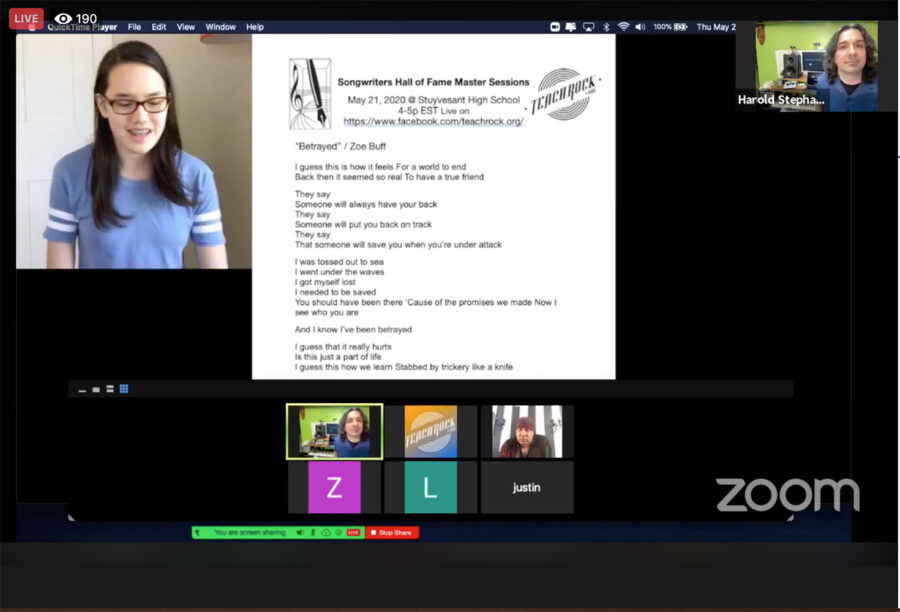Select minimized video panel layout icon
This screenshot has width=900, height=612.
82,390
